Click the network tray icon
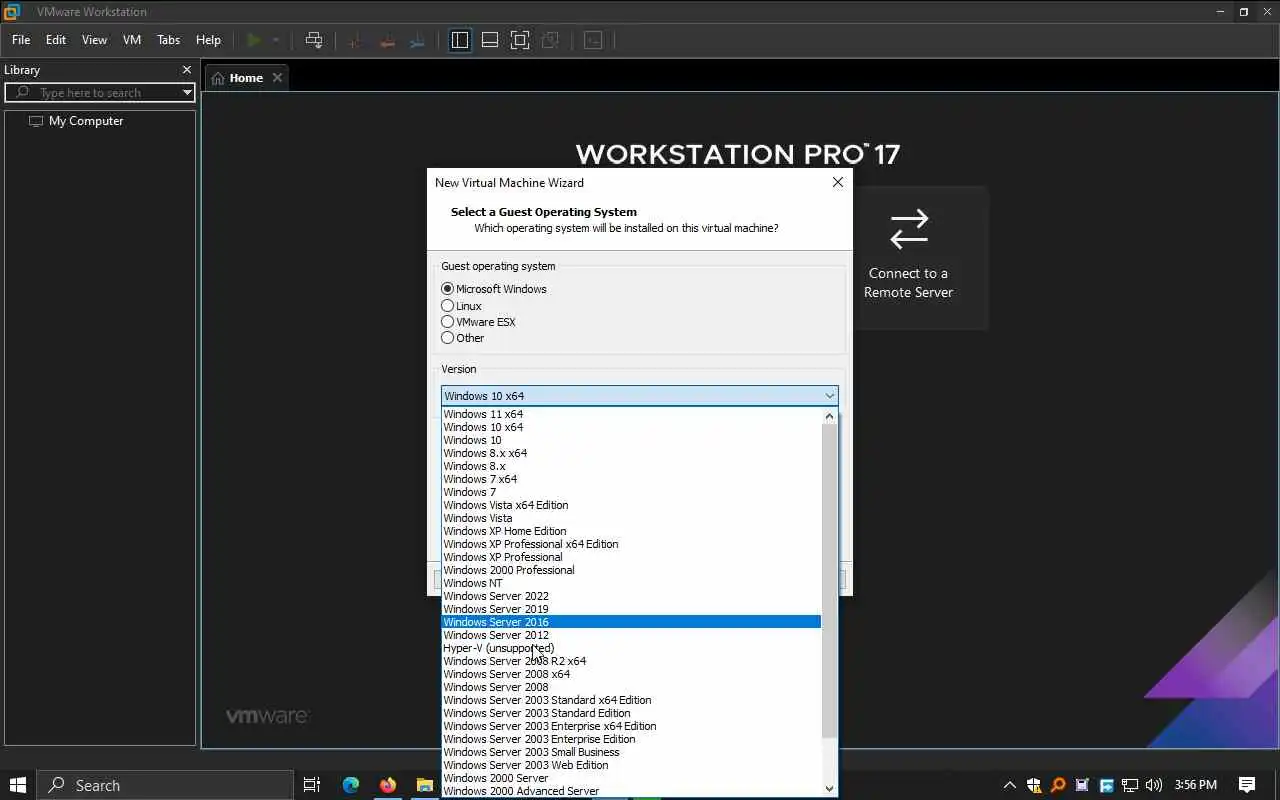 point(1130,785)
